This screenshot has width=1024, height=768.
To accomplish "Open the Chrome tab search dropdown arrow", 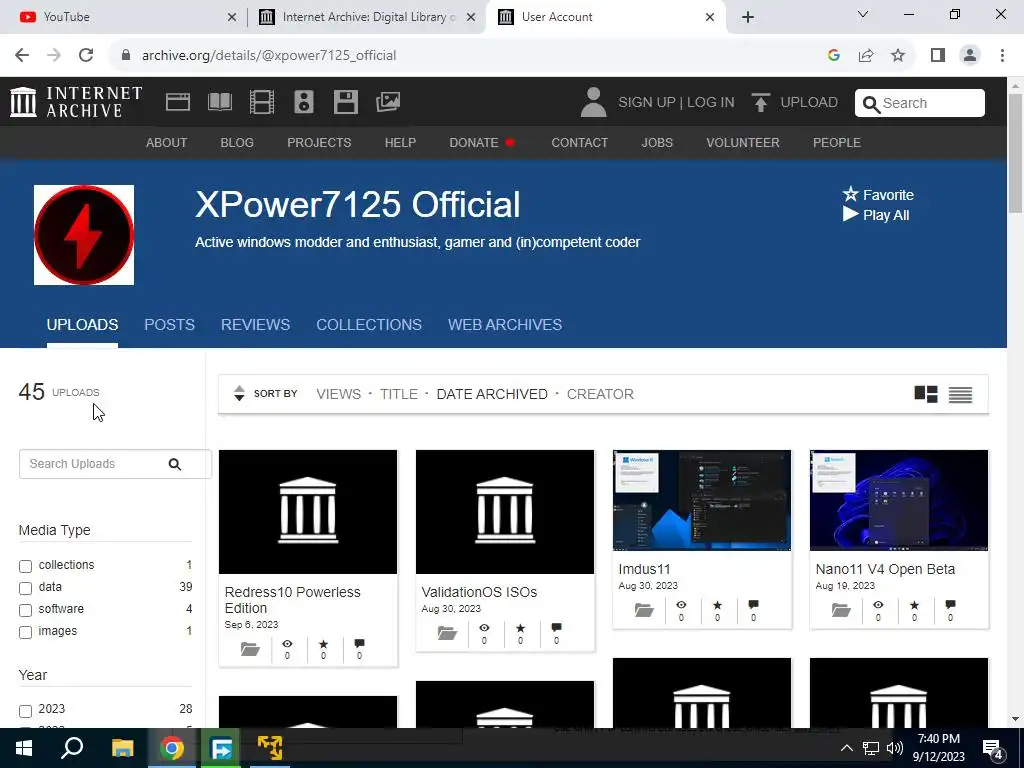I will pos(863,14).
